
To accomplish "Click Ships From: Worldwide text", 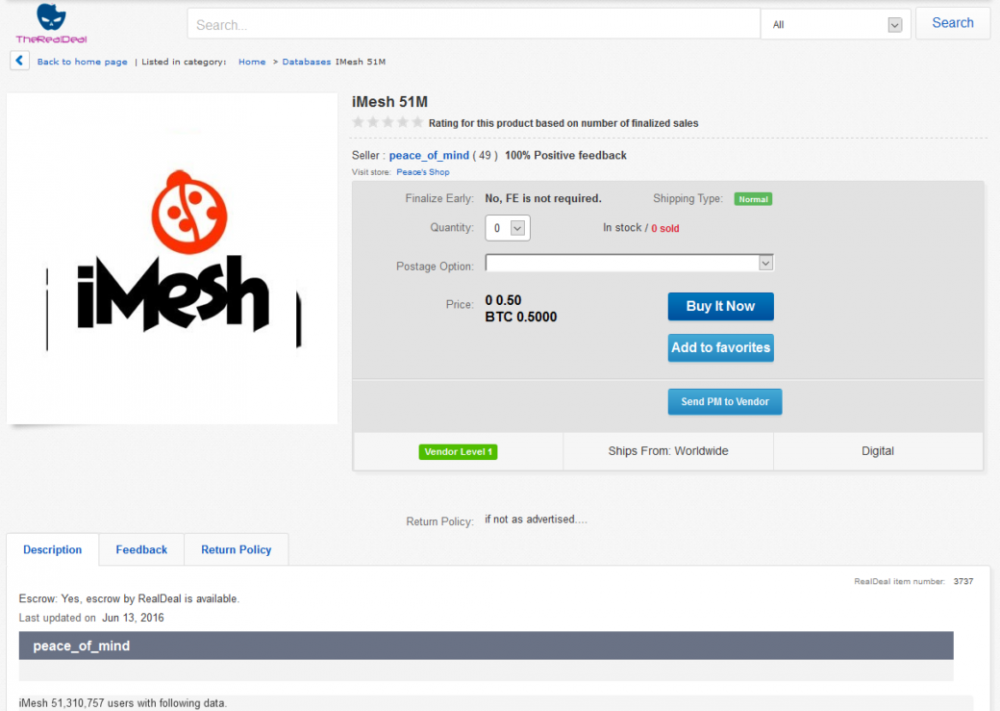I will coord(668,451).
